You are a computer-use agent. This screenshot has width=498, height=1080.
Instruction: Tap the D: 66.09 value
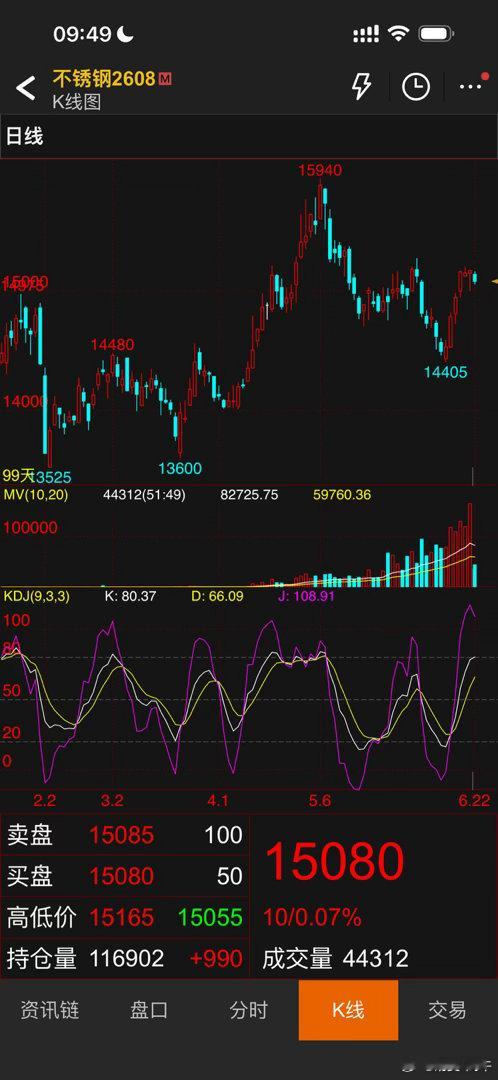point(218,596)
